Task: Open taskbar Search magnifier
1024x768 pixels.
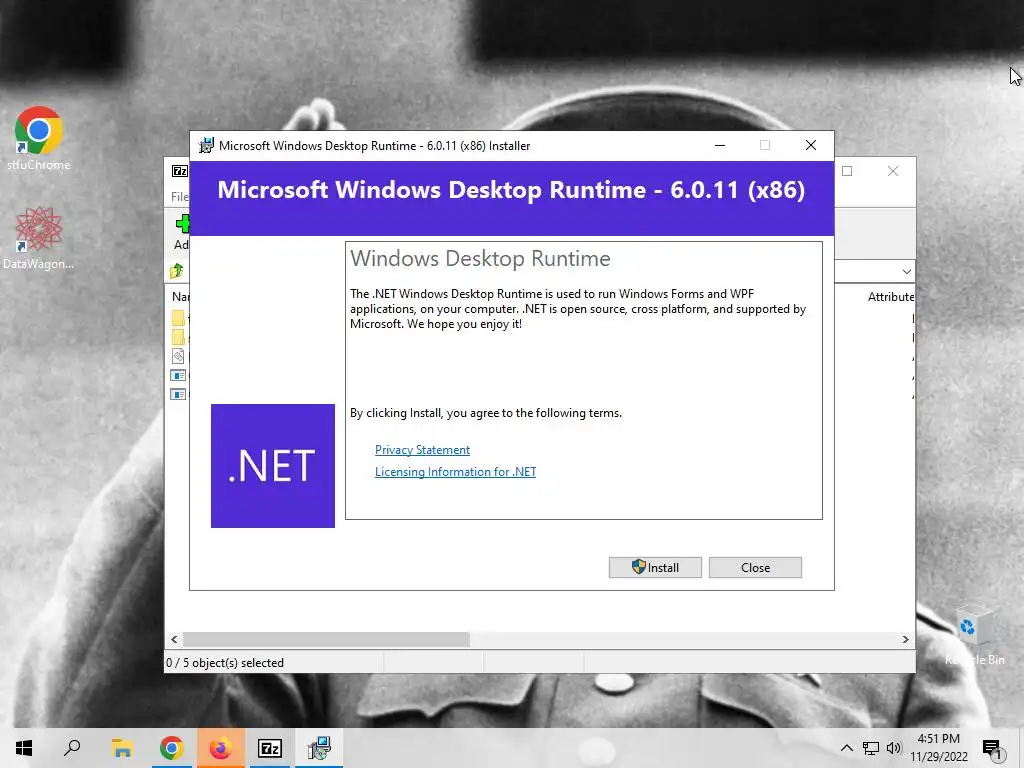Action: [x=72, y=748]
